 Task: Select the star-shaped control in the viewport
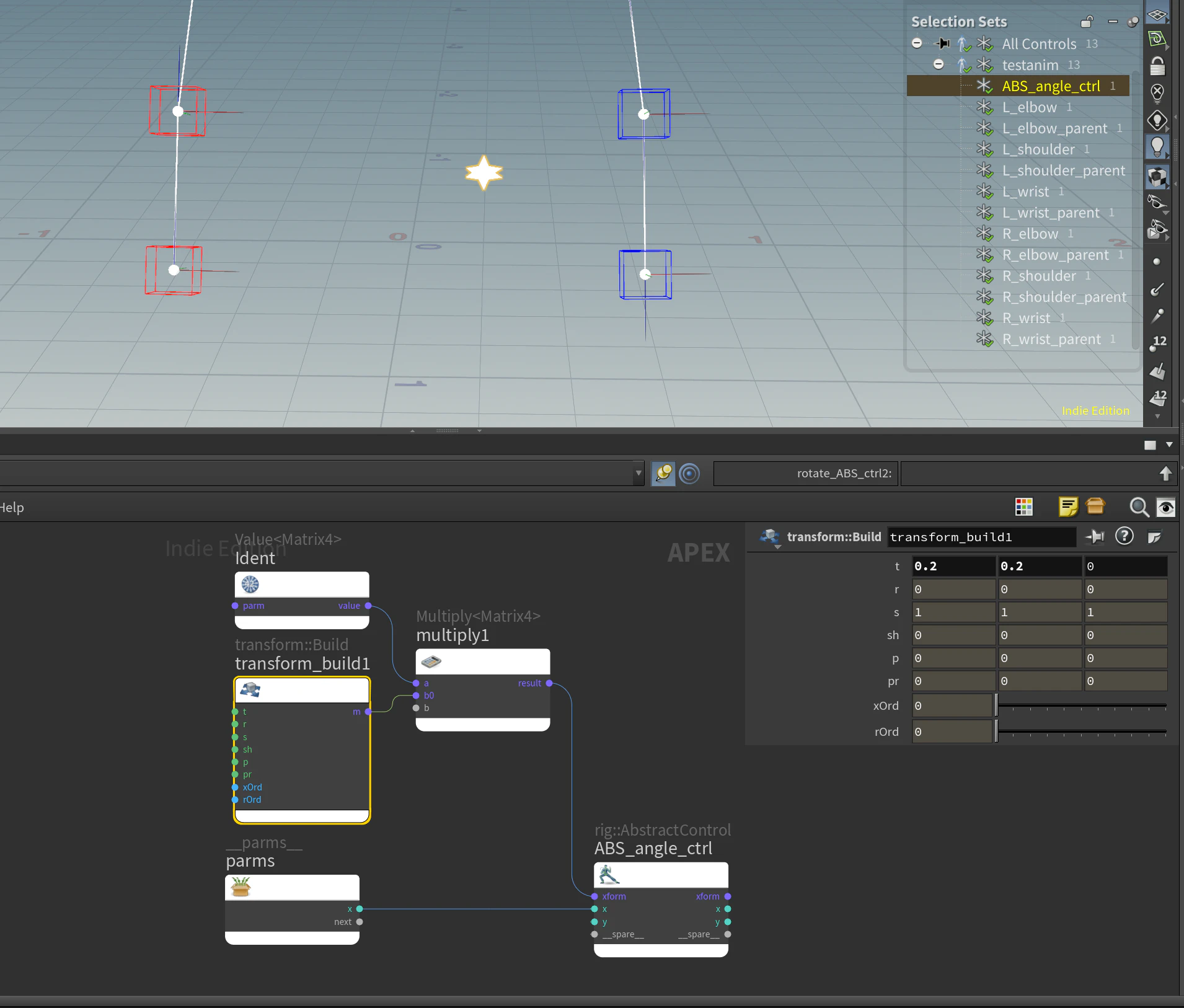[x=484, y=172]
